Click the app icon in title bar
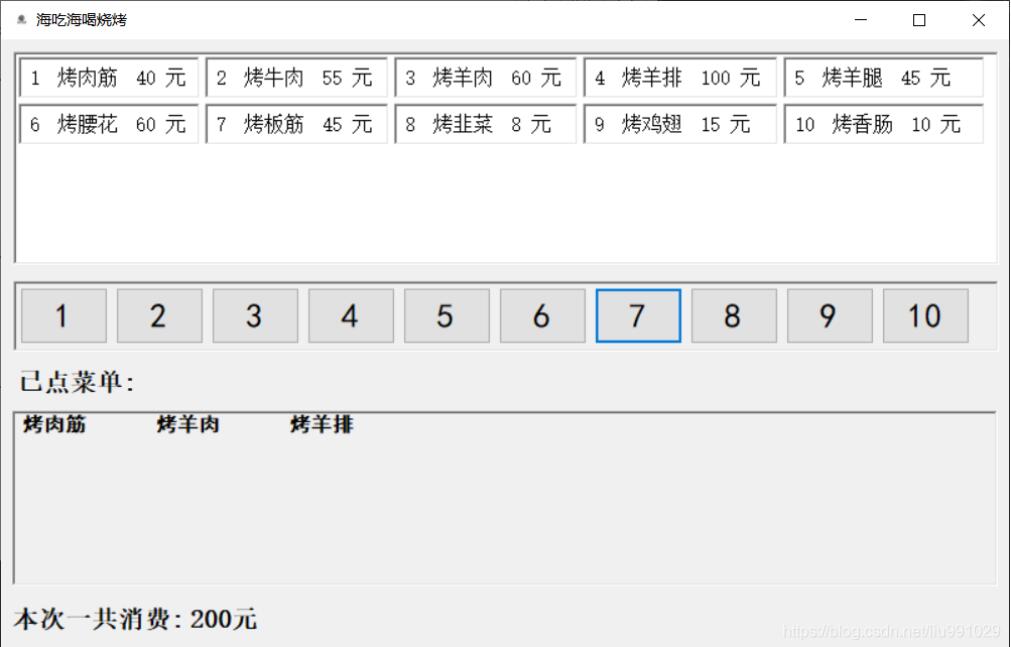 coord(21,20)
